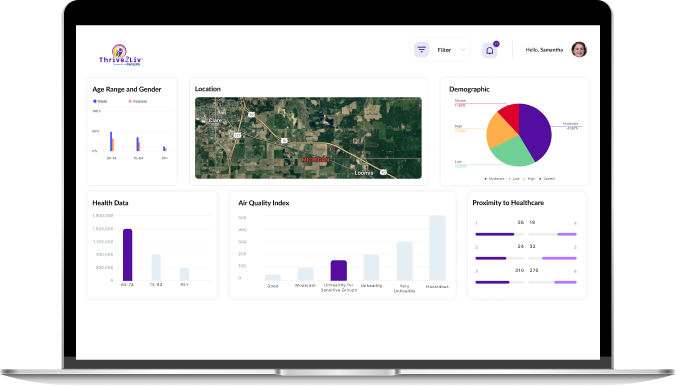This screenshot has height=386, width=676.
Task: Click the Filter label text
Action: [x=444, y=50]
